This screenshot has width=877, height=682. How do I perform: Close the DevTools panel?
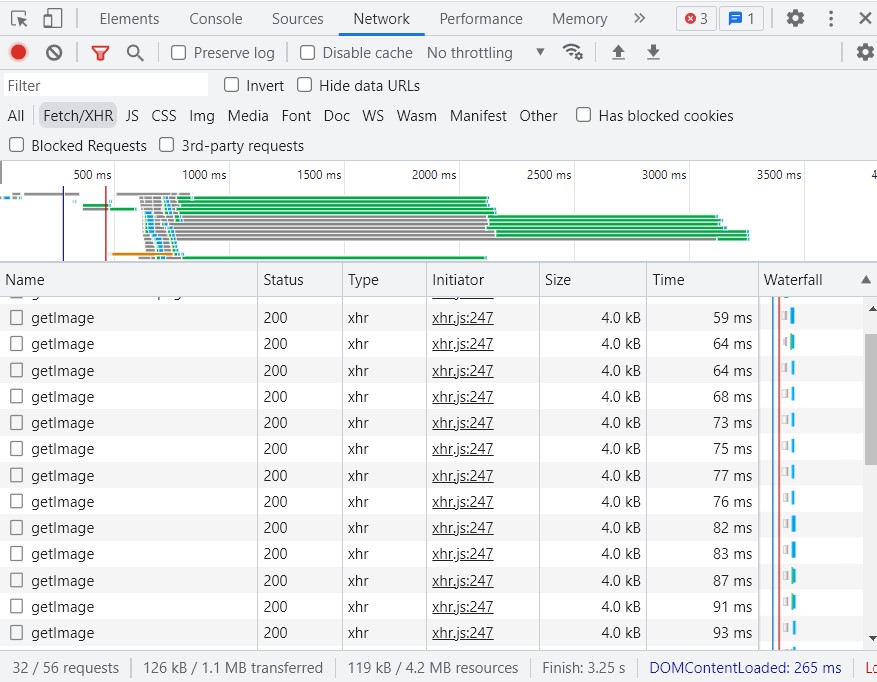(865, 18)
